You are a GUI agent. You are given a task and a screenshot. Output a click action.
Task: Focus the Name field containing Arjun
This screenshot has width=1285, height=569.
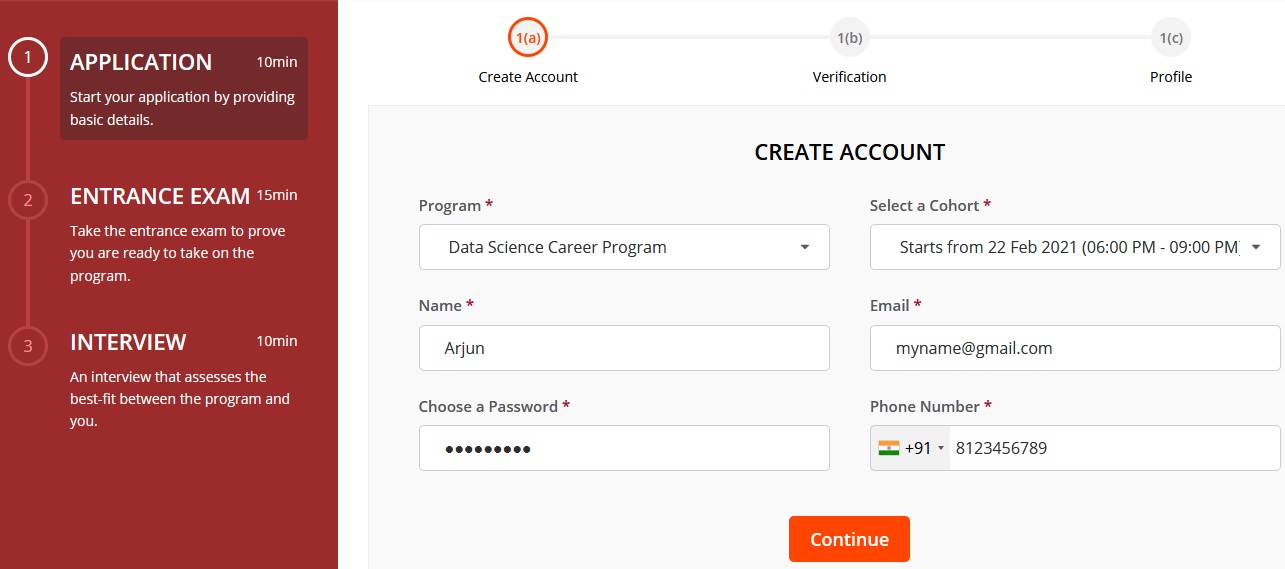pyautogui.click(x=624, y=348)
